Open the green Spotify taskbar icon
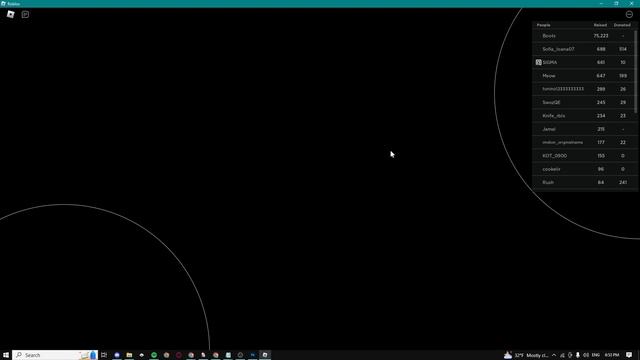Screen dimensions: 640x360 154,355
